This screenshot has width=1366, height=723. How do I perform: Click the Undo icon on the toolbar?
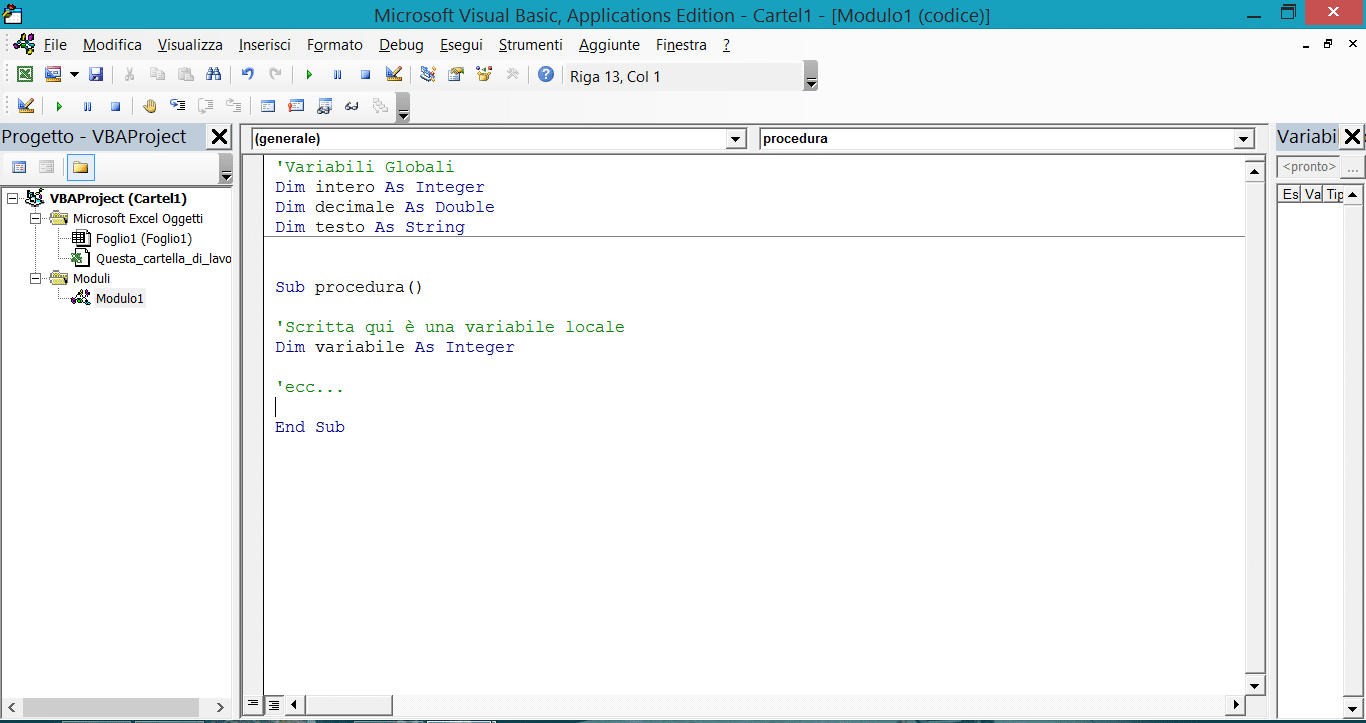tap(248, 74)
